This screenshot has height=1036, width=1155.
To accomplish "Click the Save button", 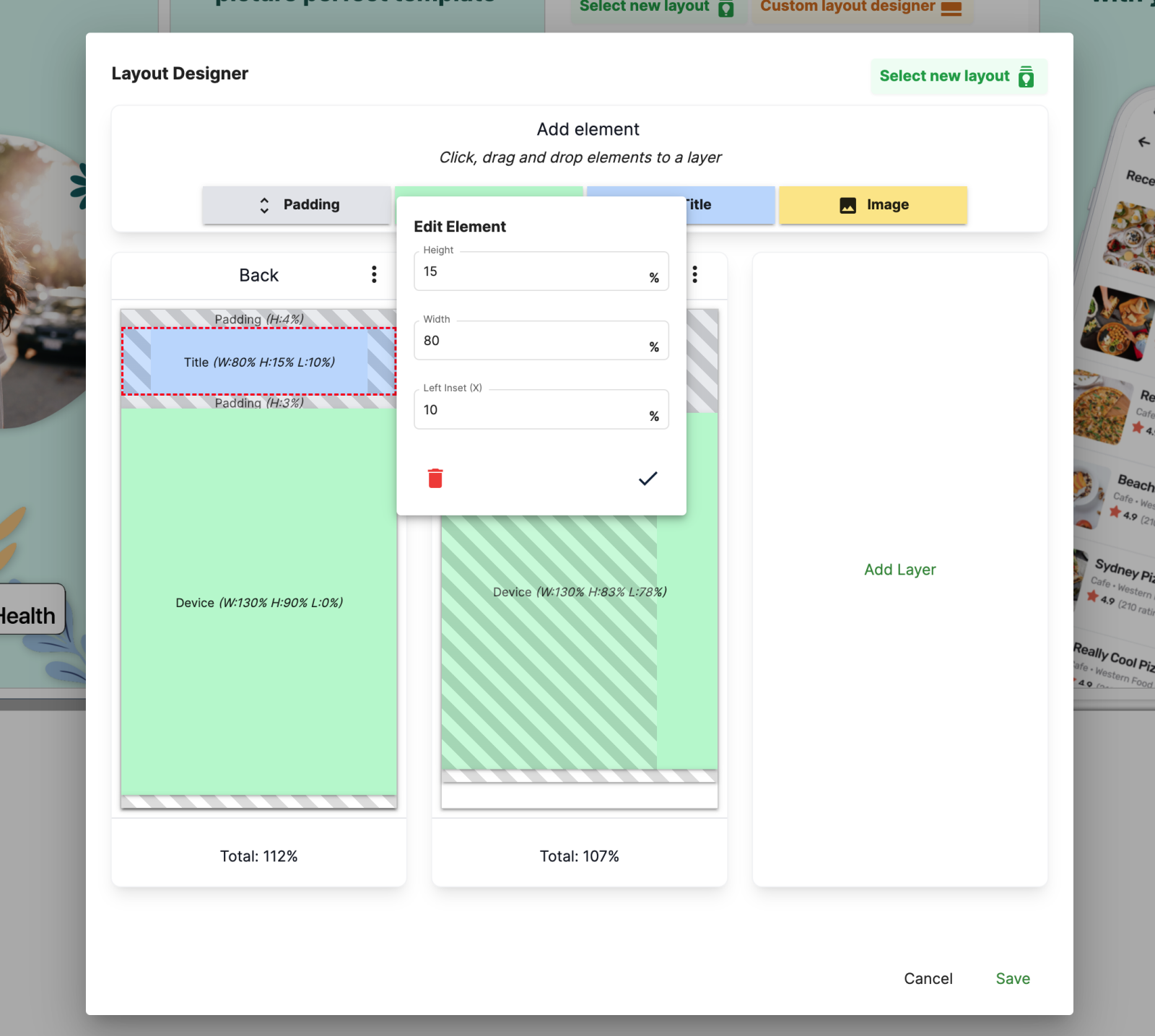I will 1013,979.
